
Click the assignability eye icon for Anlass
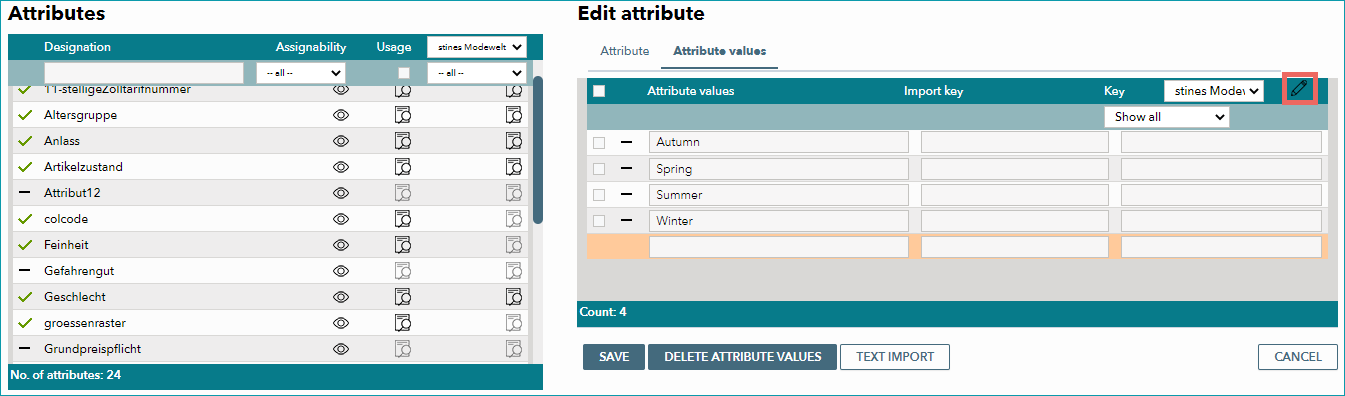point(341,141)
